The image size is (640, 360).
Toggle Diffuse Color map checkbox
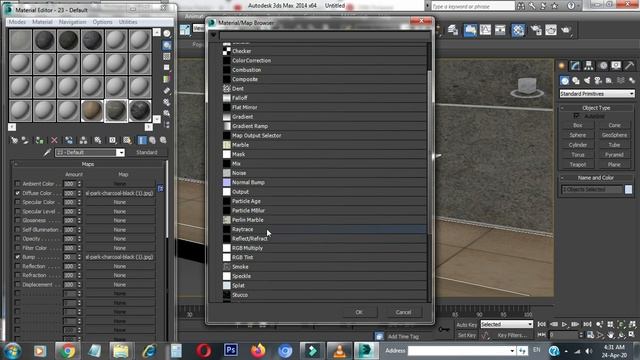(18, 193)
